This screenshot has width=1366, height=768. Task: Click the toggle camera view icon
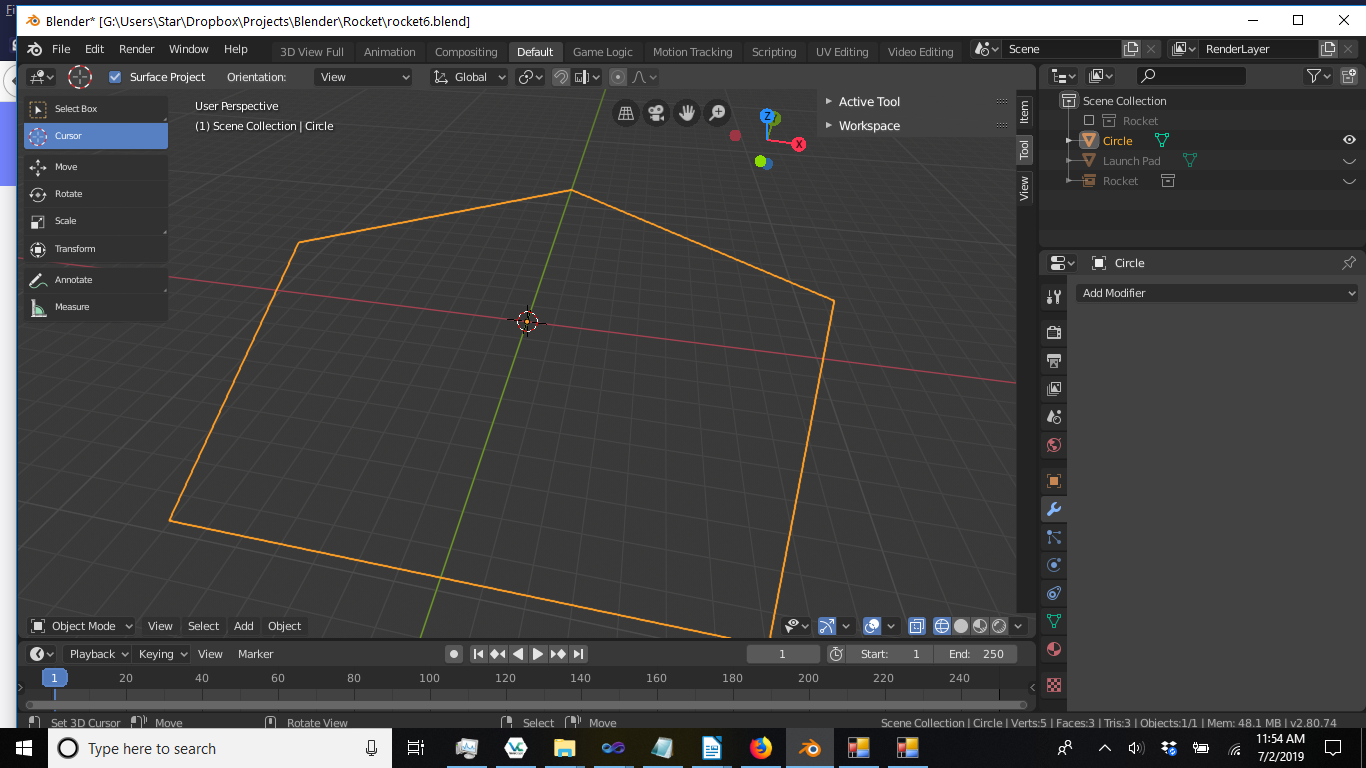656,113
